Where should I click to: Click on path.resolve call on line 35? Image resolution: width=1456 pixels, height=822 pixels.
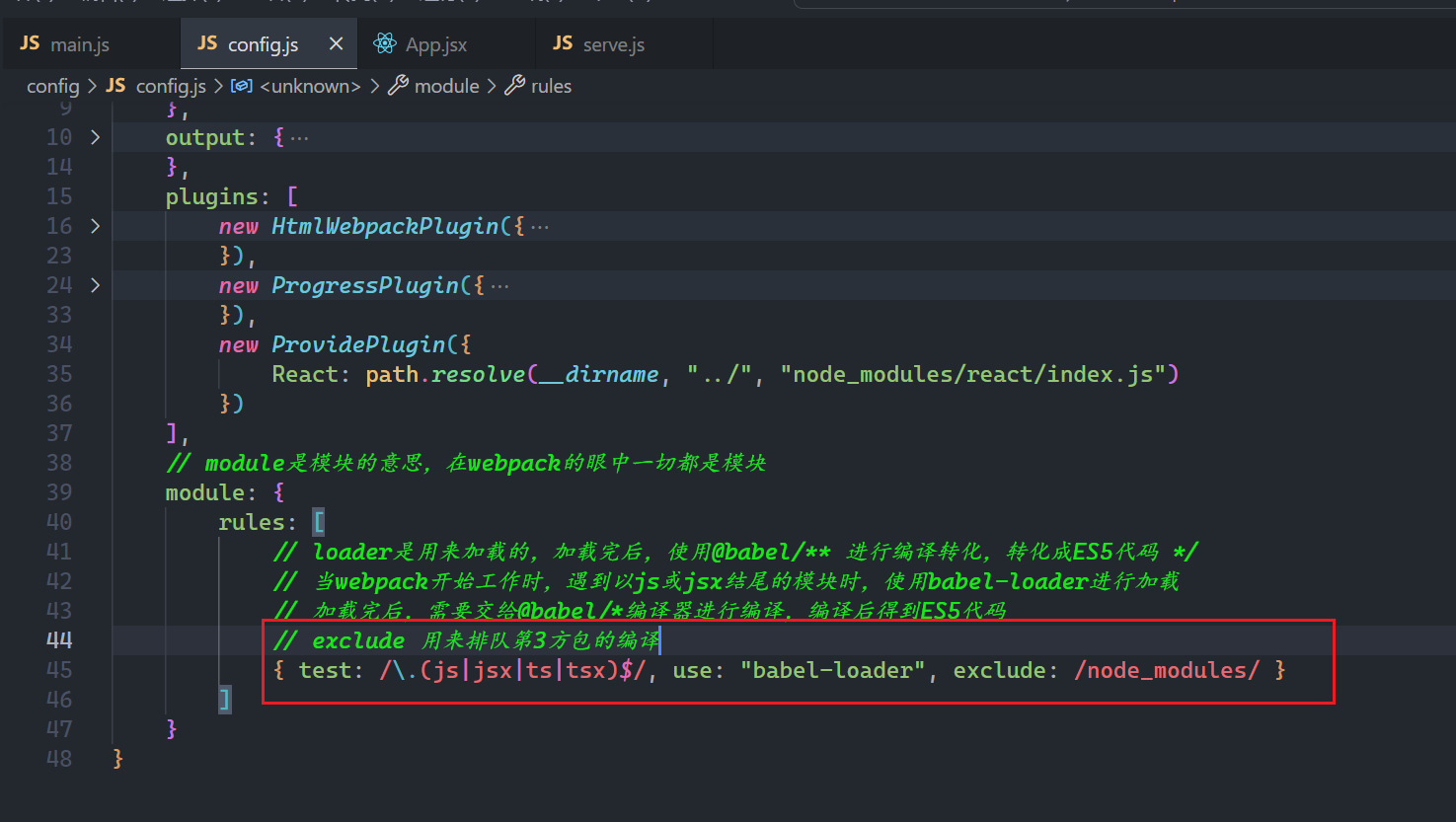445,374
